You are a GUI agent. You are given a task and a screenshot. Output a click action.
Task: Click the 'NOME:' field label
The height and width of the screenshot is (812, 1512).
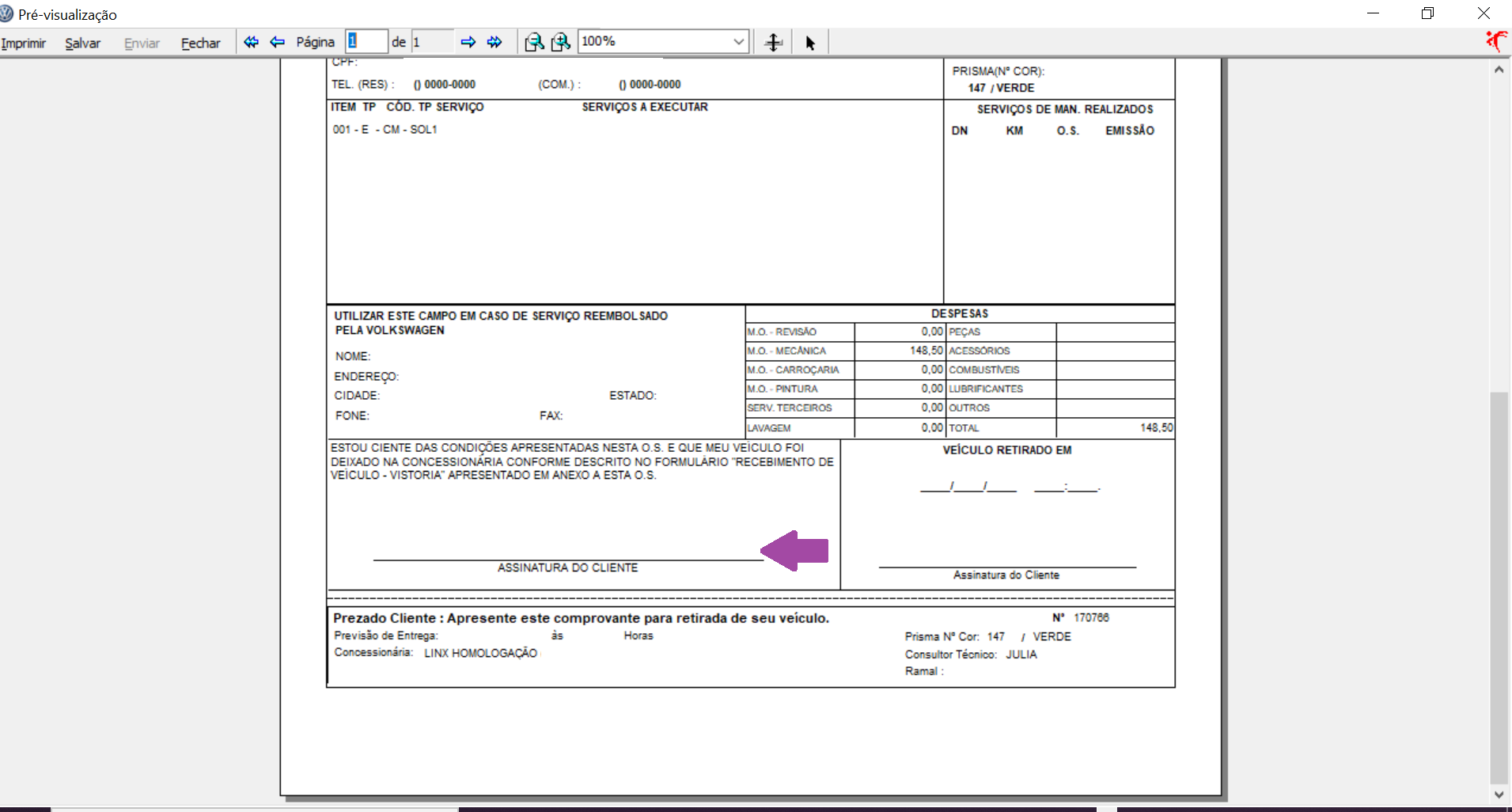pyautogui.click(x=352, y=356)
